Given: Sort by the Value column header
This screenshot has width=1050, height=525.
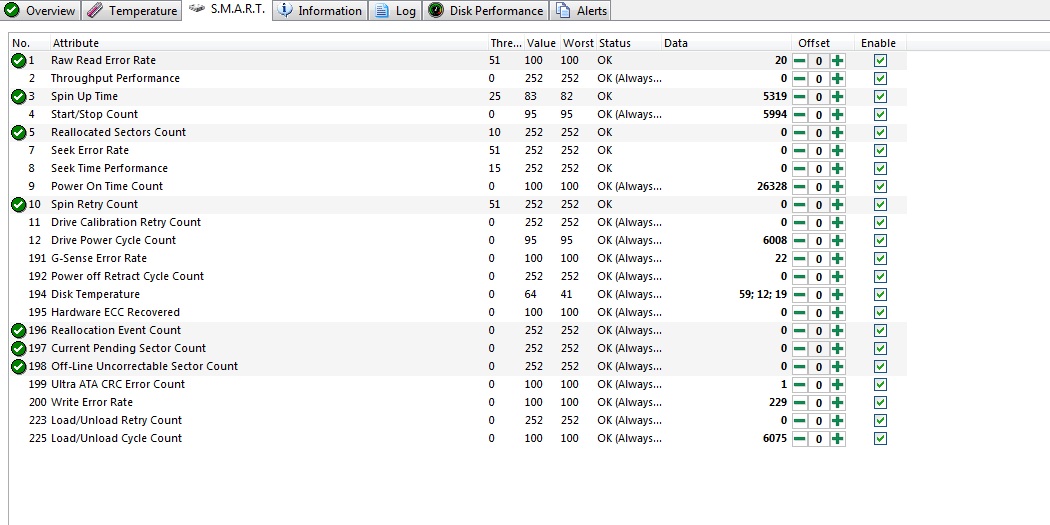Looking at the screenshot, I should click(541, 43).
